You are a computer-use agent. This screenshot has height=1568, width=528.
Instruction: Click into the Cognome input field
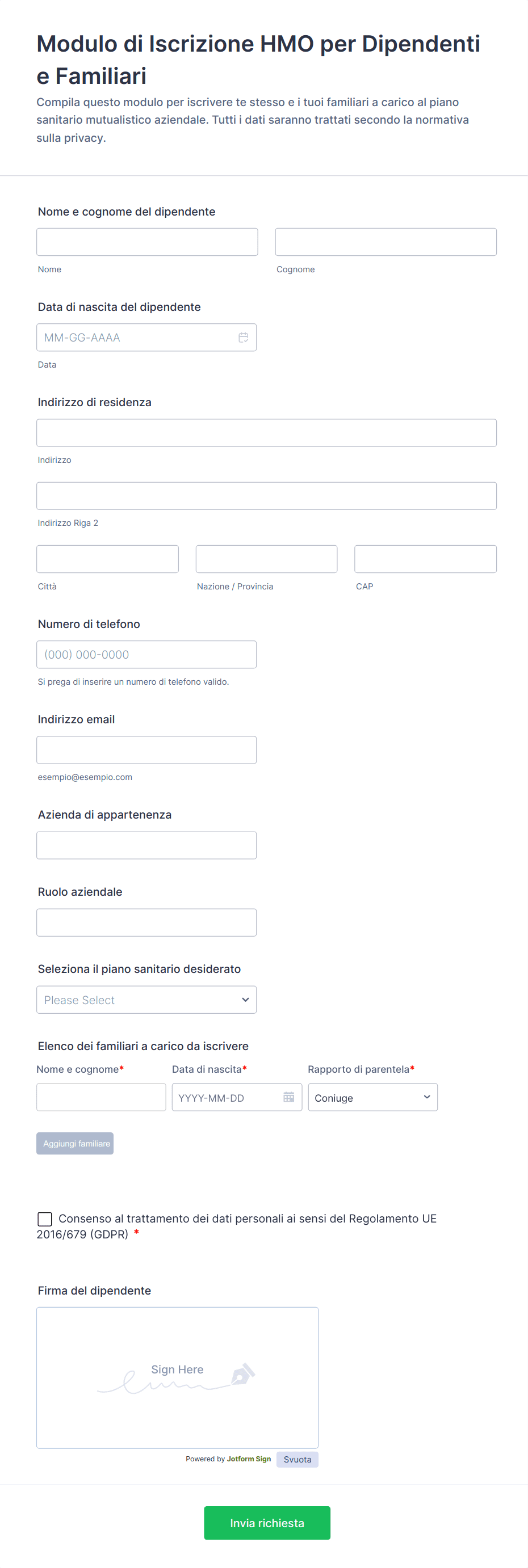click(x=385, y=242)
